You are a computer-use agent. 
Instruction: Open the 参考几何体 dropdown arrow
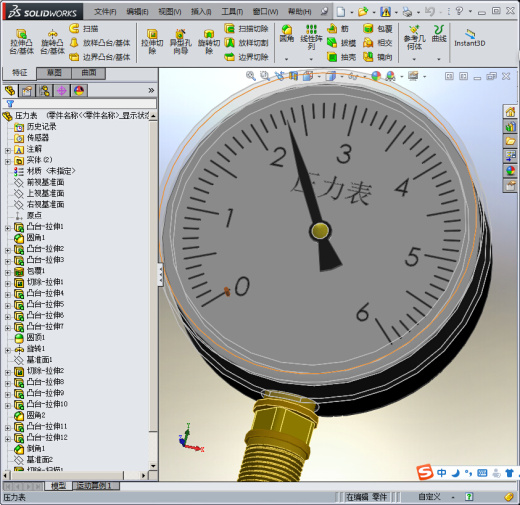[x=414, y=59]
